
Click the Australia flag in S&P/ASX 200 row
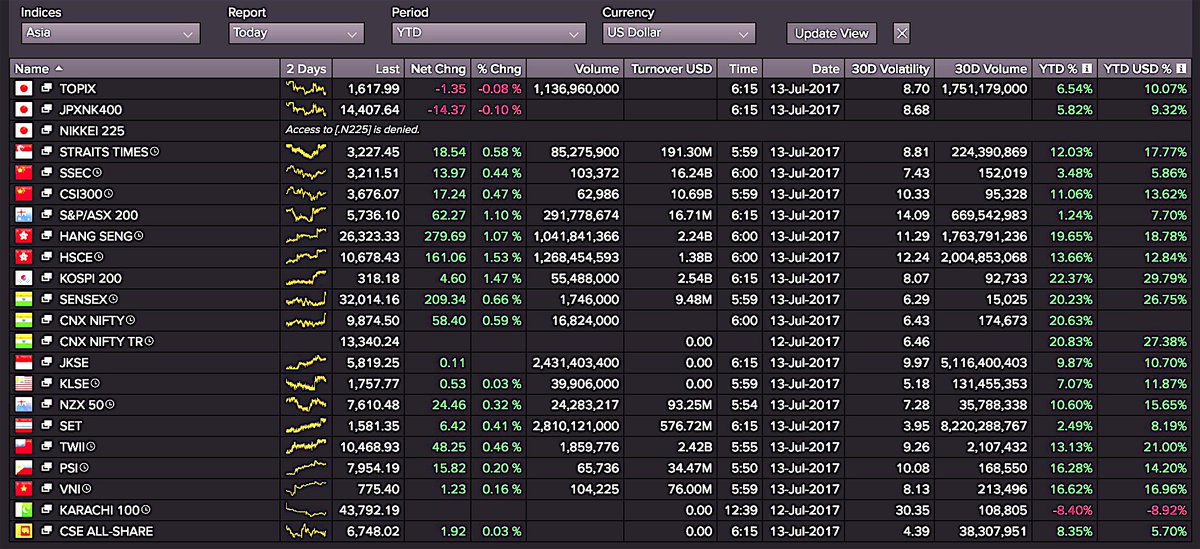pos(22,215)
